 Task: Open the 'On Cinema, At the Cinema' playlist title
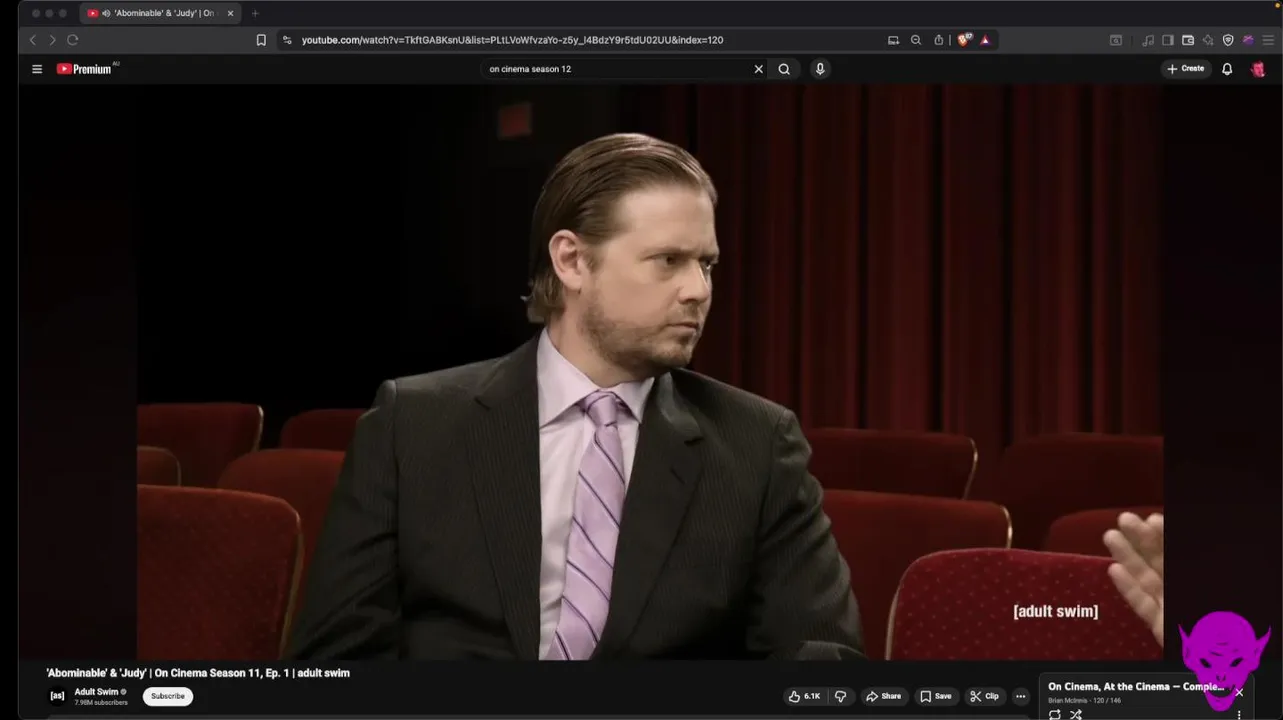tap(1136, 687)
